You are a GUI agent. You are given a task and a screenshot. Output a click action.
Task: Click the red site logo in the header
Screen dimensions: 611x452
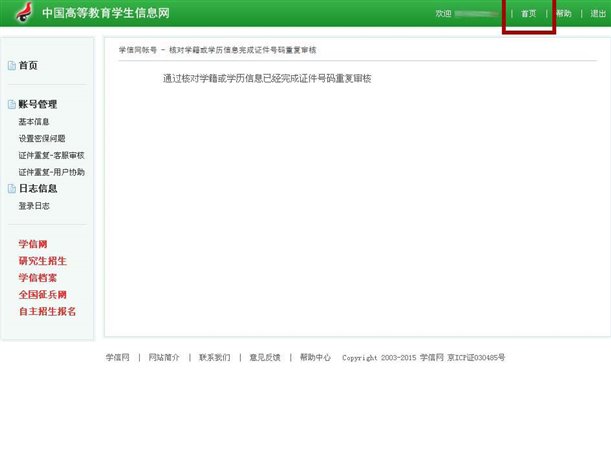point(23,13)
